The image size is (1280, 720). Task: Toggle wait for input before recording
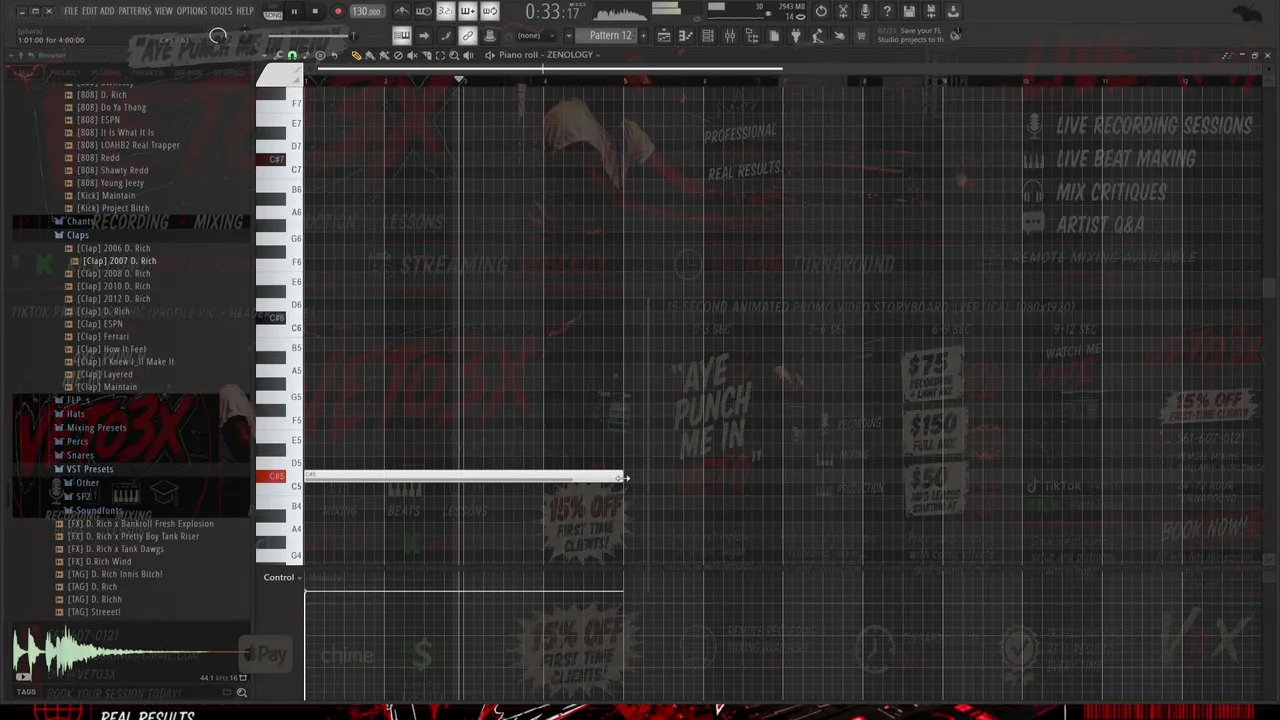(424, 12)
